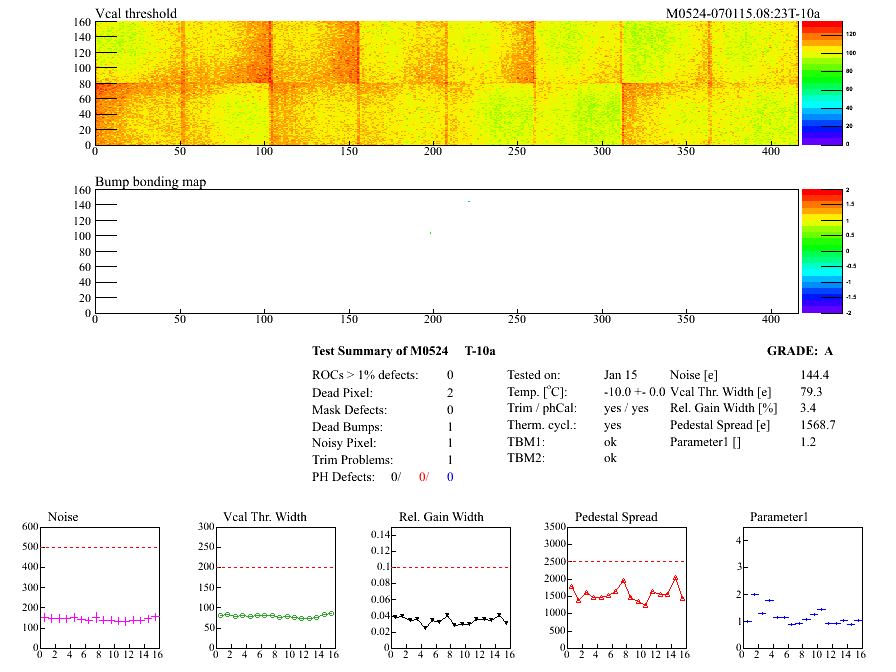Click the Noise [e] value 144.4
Screen dimensions: 896x672
pos(816,375)
